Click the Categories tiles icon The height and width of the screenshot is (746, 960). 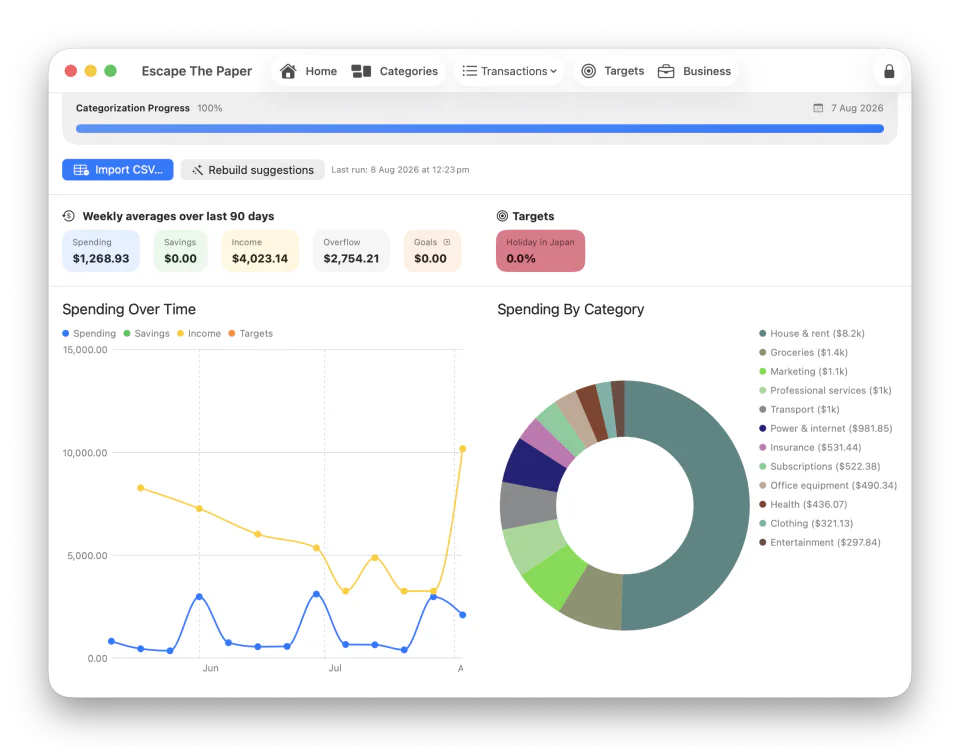point(361,71)
